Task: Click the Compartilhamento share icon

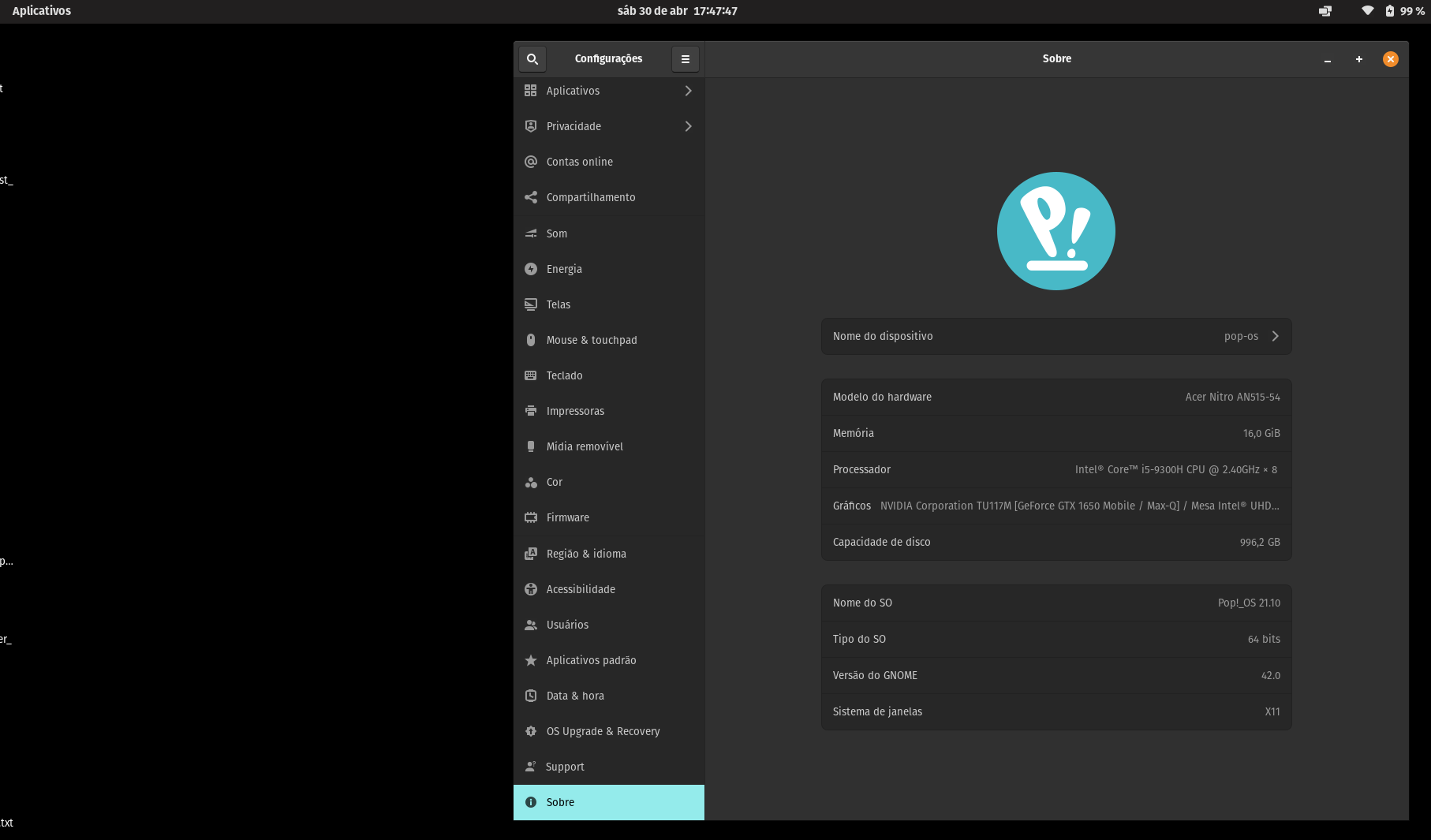Action: click(x=531, y=197)
